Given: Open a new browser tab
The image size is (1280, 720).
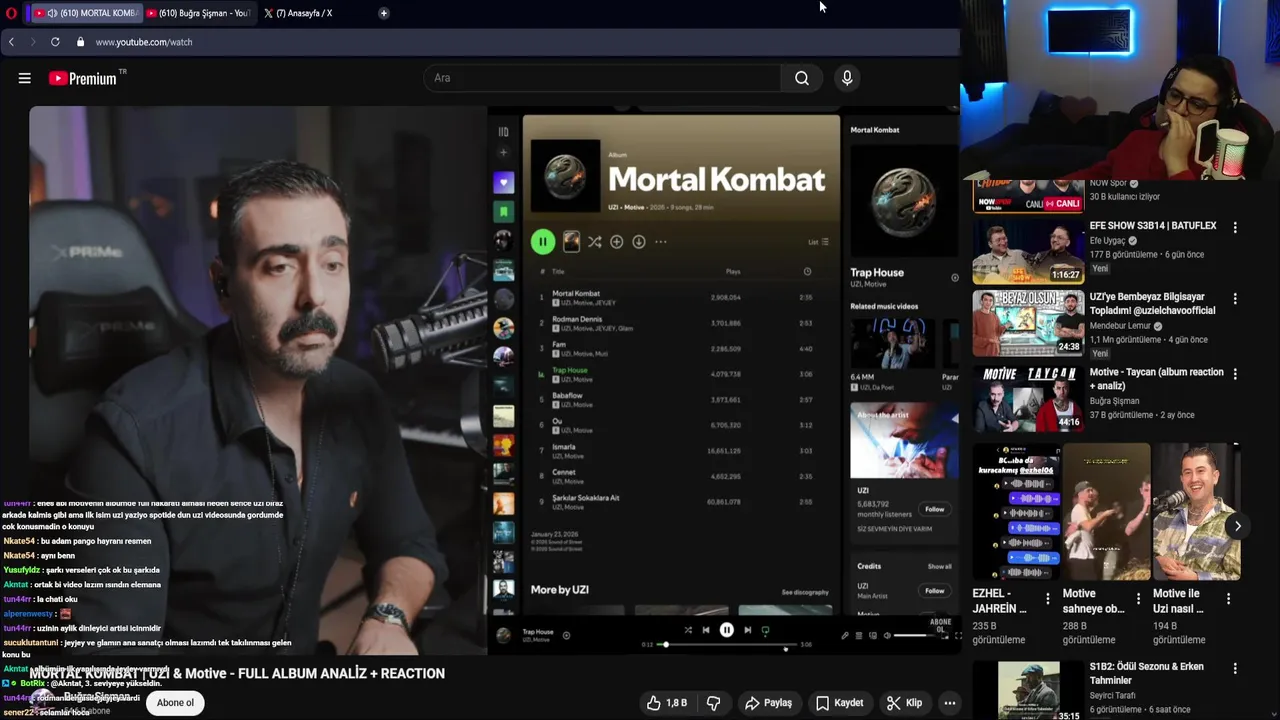Looking at the screenshot, I should (384, 13).
